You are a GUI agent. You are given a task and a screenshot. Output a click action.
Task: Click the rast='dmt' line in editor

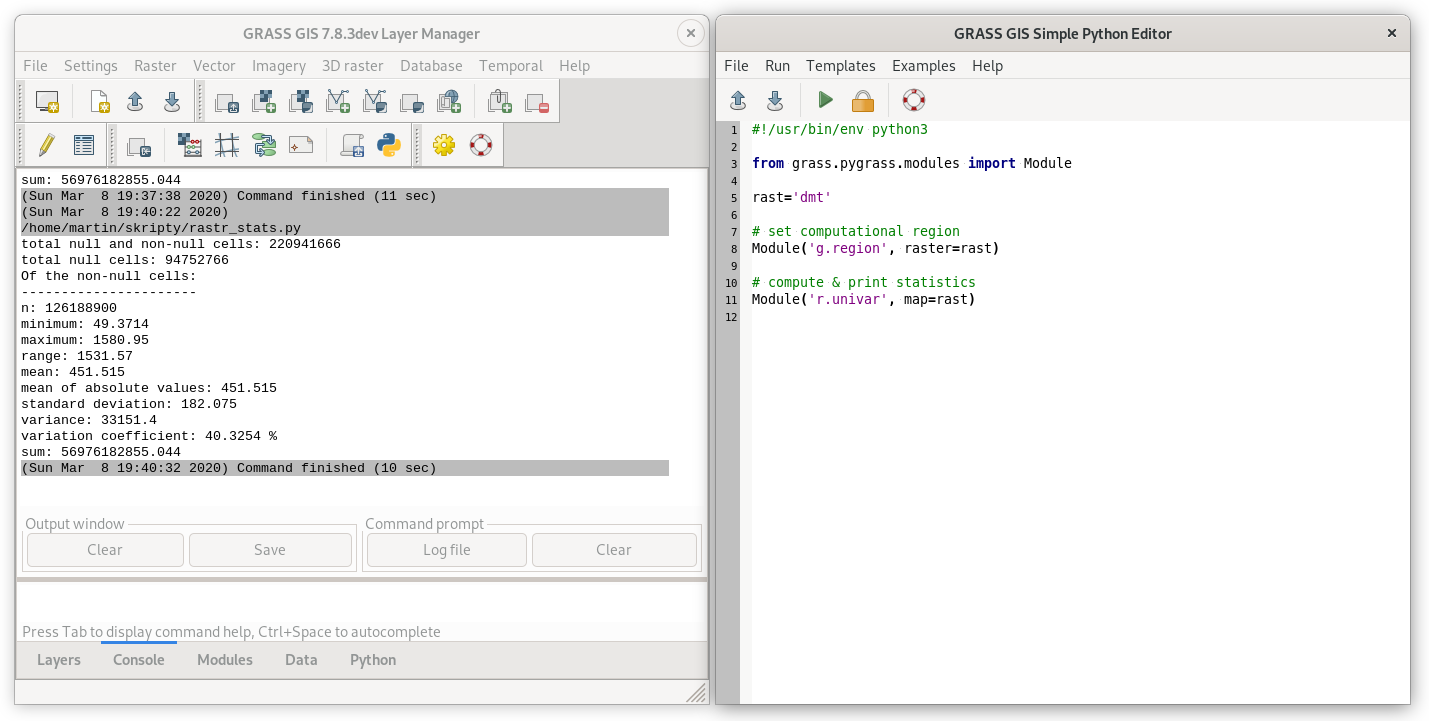[791, 197]
